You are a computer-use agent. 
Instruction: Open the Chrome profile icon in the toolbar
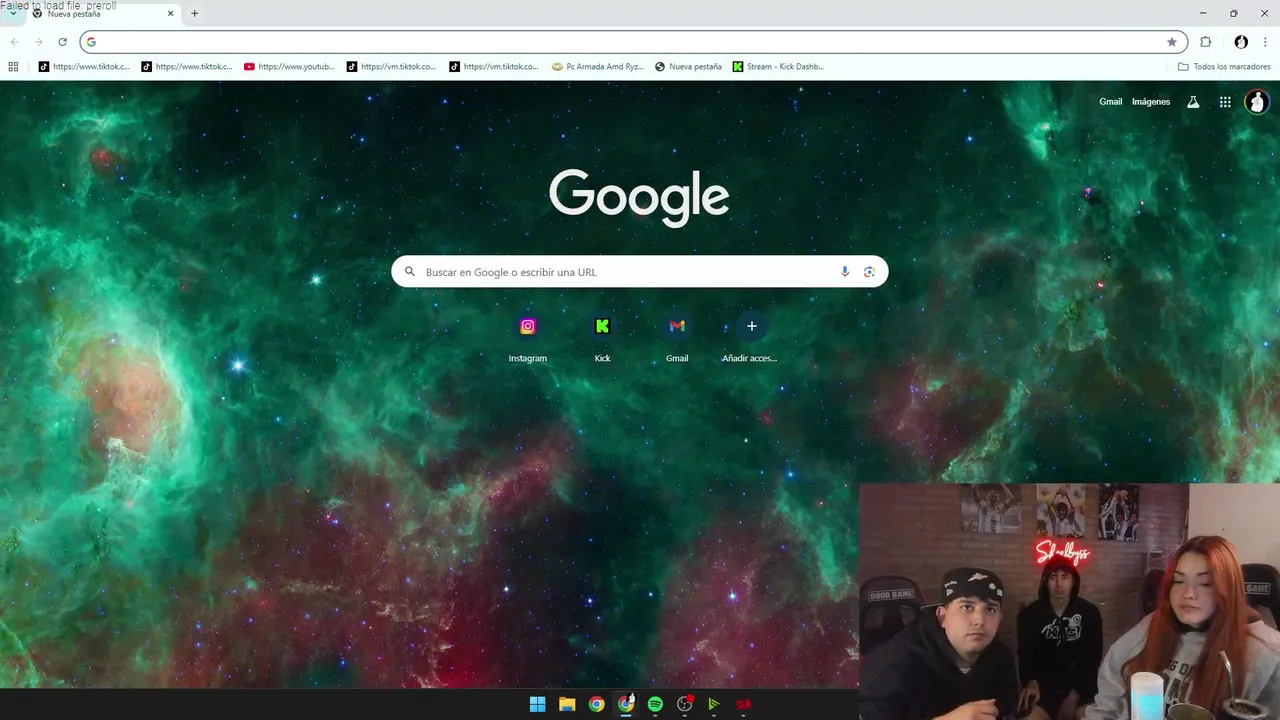point(1241,42)
